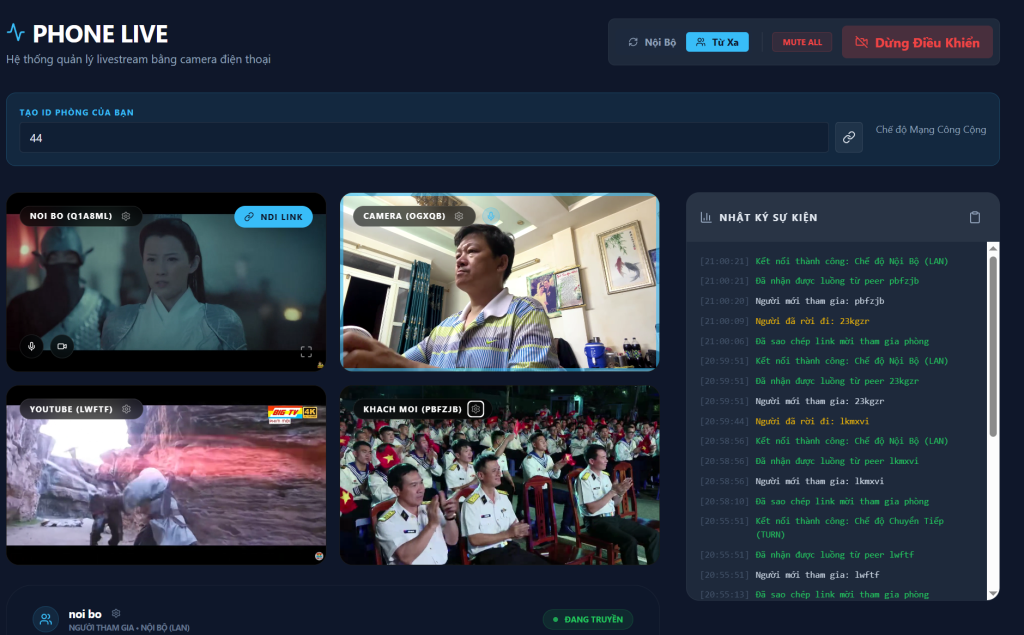The width and height of the screenshot is (1024, 635).
Task: Switch to Từ Xa mode
Action: 717,42
